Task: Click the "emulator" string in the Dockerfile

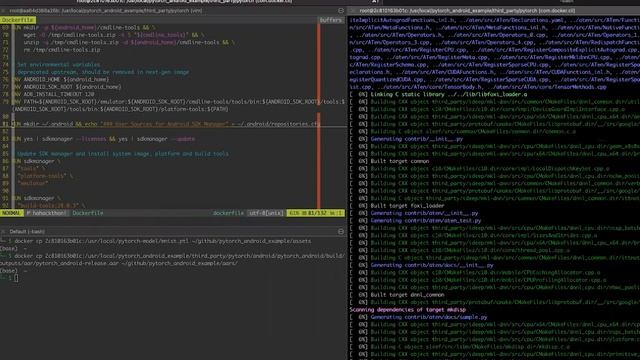Action: point(32,183)
